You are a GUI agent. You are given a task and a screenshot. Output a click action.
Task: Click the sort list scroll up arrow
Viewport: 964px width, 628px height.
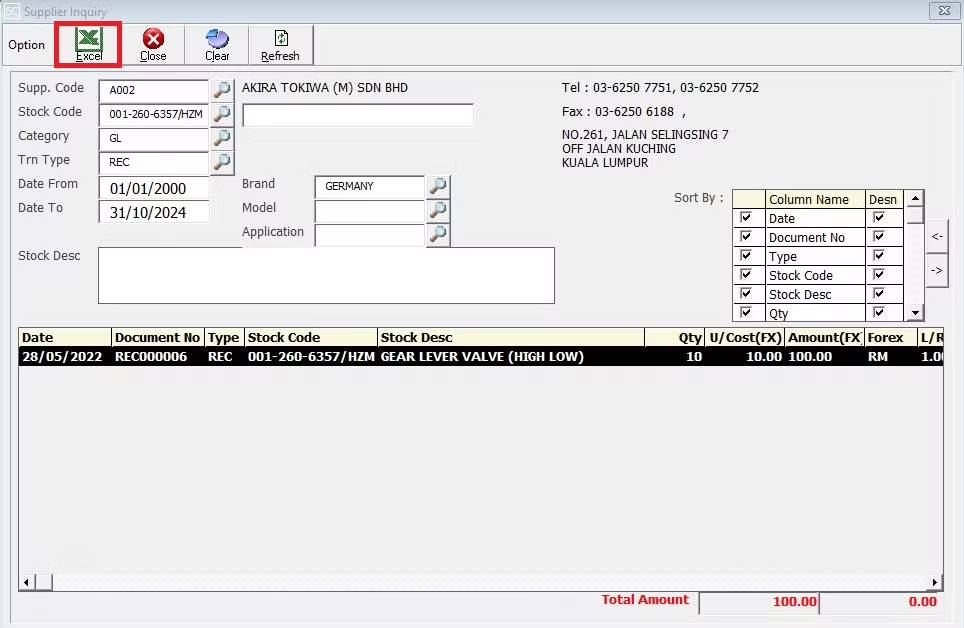(915, 198)
